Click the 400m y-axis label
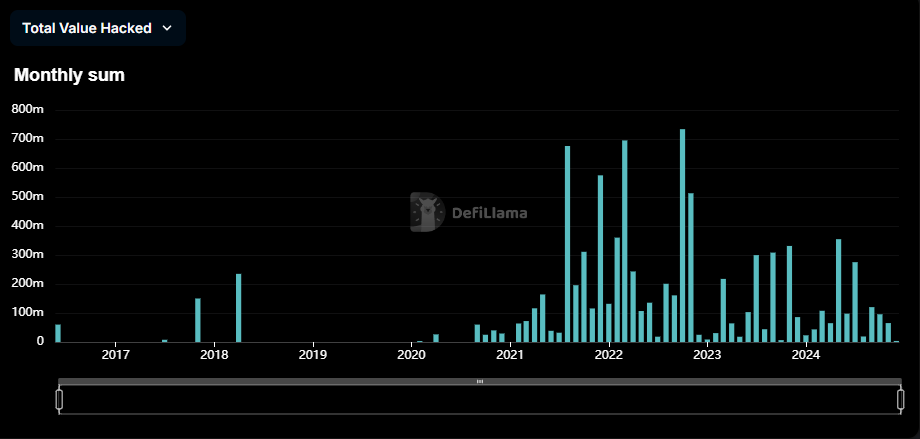 pyautogui.click(x=28, y=225)
